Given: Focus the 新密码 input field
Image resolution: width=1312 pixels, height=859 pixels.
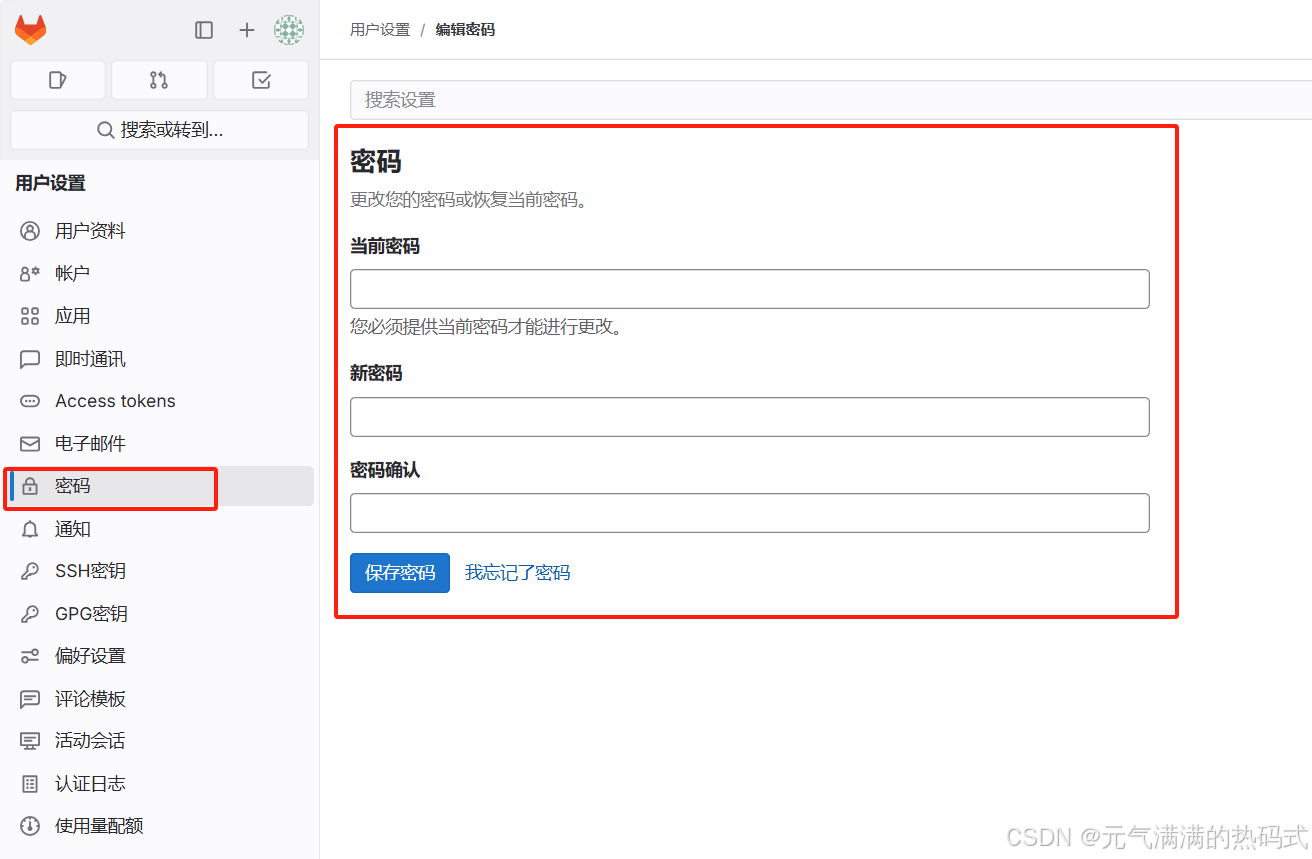Looking at the screenshot, I should point(750,417).
